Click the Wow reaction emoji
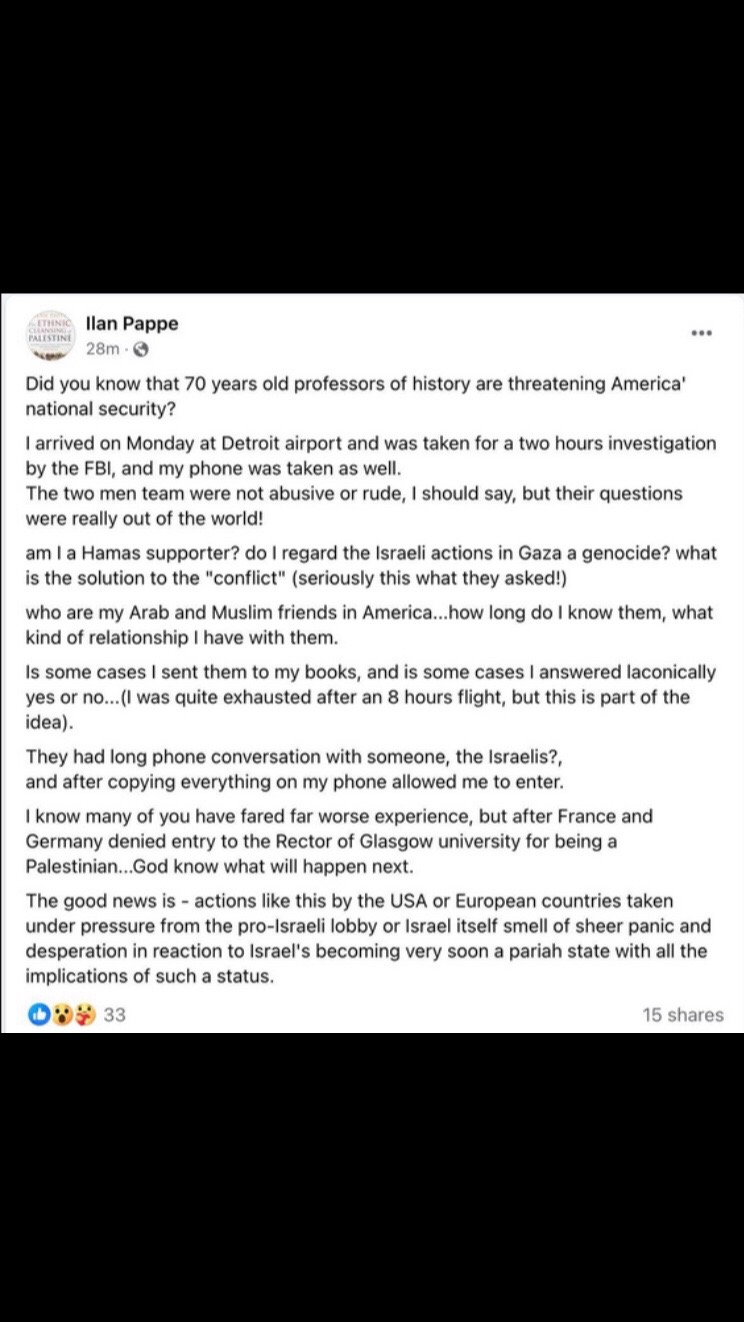Screen dimensions: 744x1322 pyautogui.click(x=62, y=1014)
